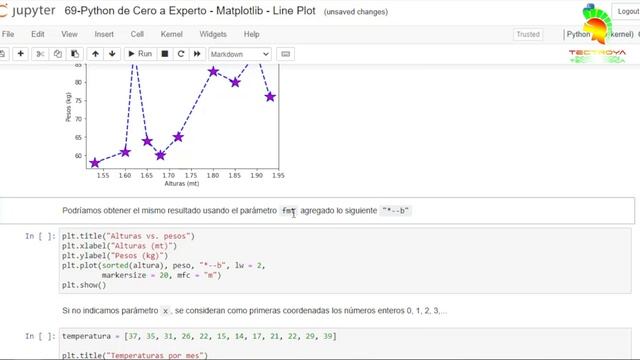Cut selected cells with scissors icon
Image resolution: width=640 pixels, height=360 pixels.
(40, 54)
